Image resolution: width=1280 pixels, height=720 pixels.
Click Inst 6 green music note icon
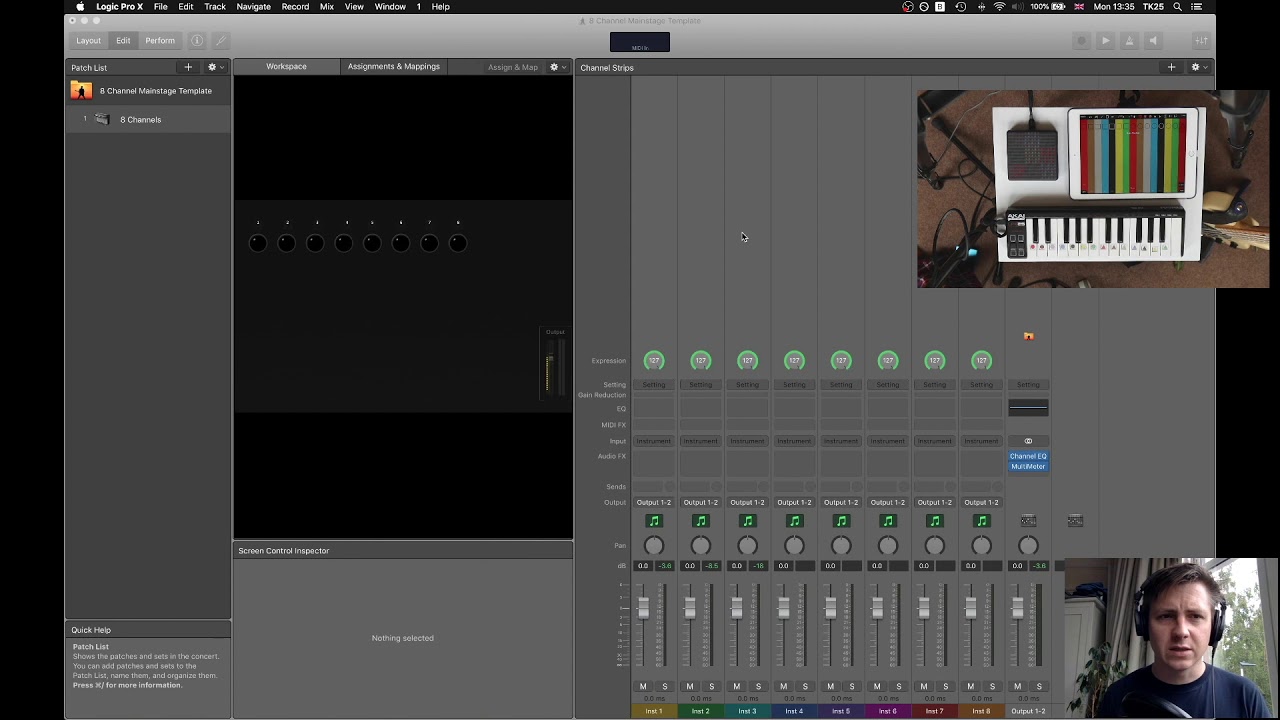(887, 521)
